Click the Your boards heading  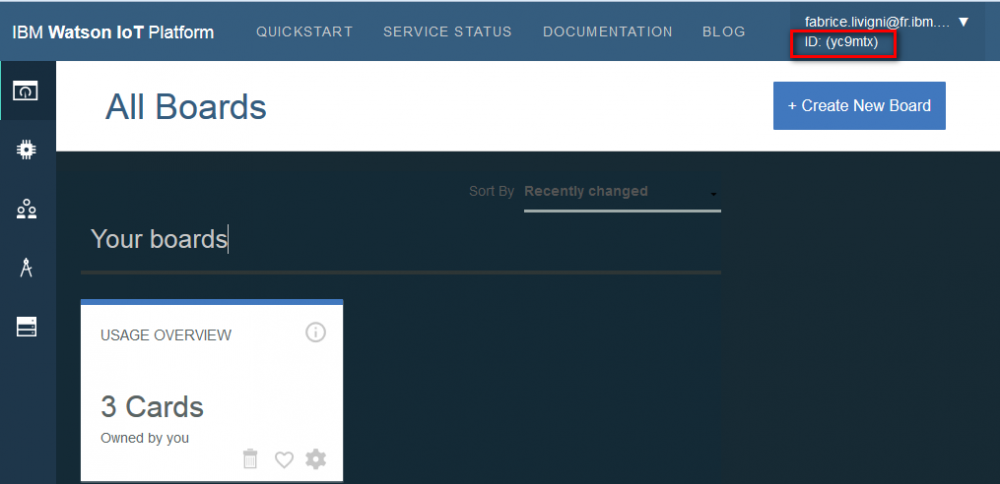[159, 239]
